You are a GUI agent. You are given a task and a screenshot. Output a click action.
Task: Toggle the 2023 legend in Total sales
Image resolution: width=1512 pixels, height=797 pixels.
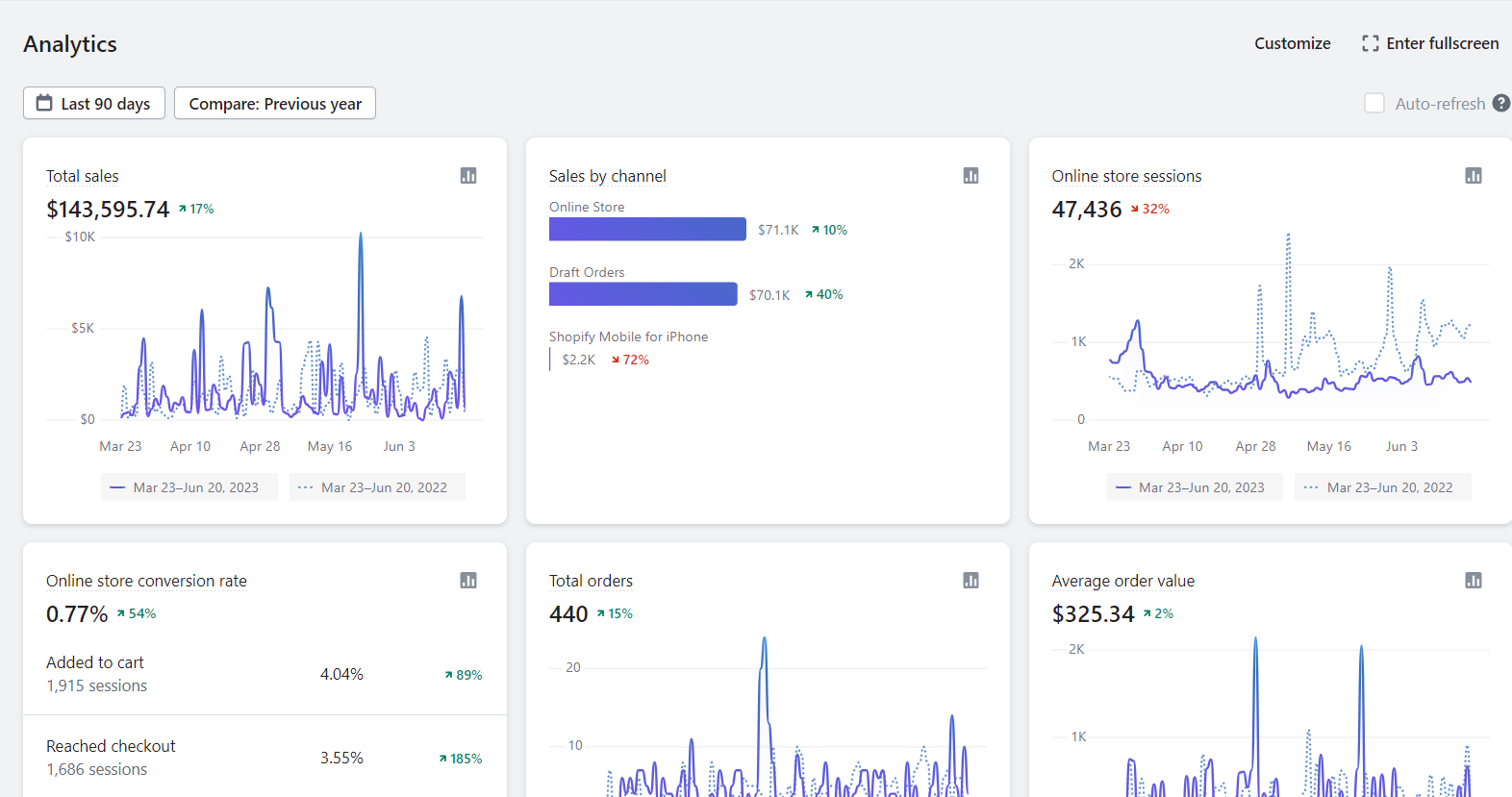(x=189, y=487)
